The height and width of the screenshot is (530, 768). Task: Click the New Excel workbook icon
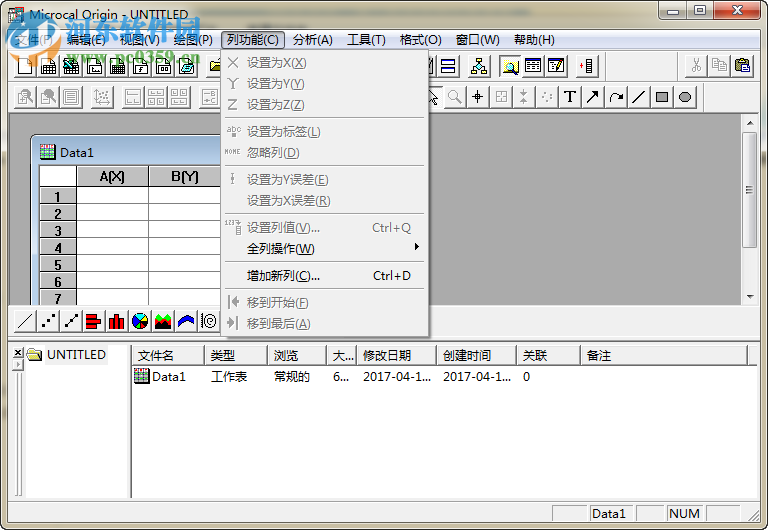click(71, 66)
